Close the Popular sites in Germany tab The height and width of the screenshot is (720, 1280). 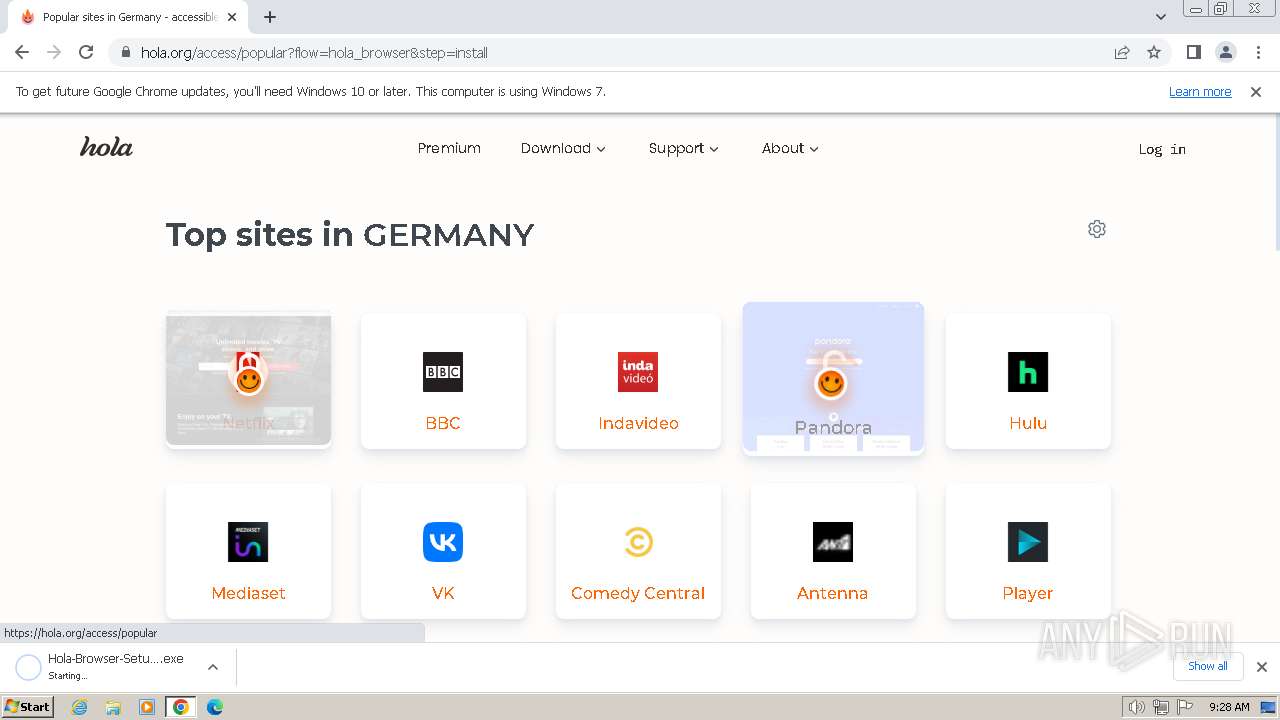pyautogui.click(x=232, y=17)
